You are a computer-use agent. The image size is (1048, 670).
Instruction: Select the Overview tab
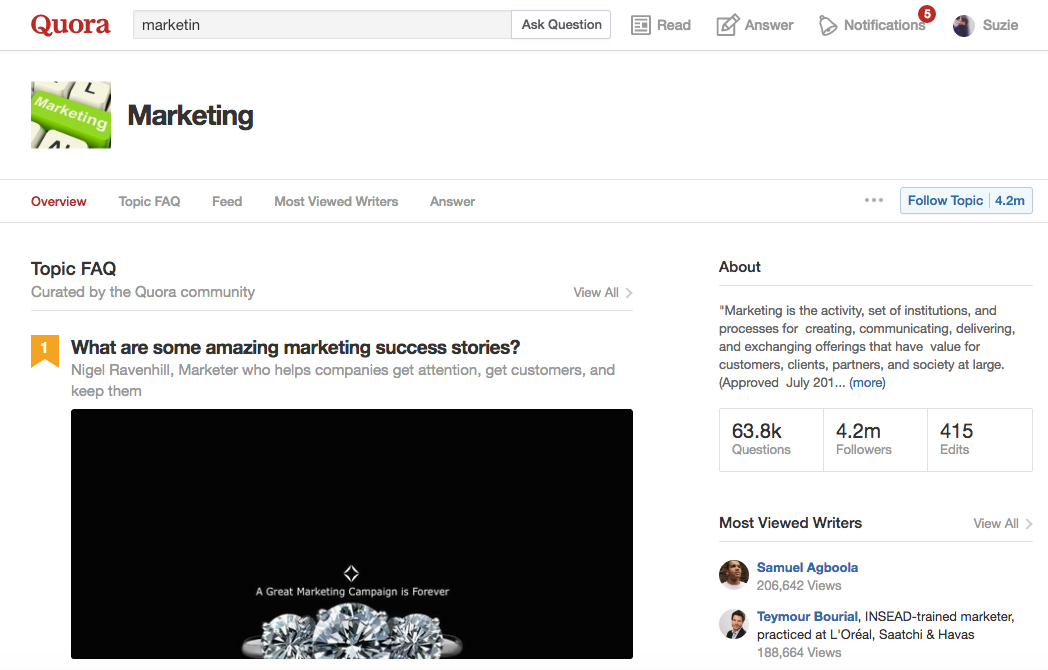click(58, 201)
